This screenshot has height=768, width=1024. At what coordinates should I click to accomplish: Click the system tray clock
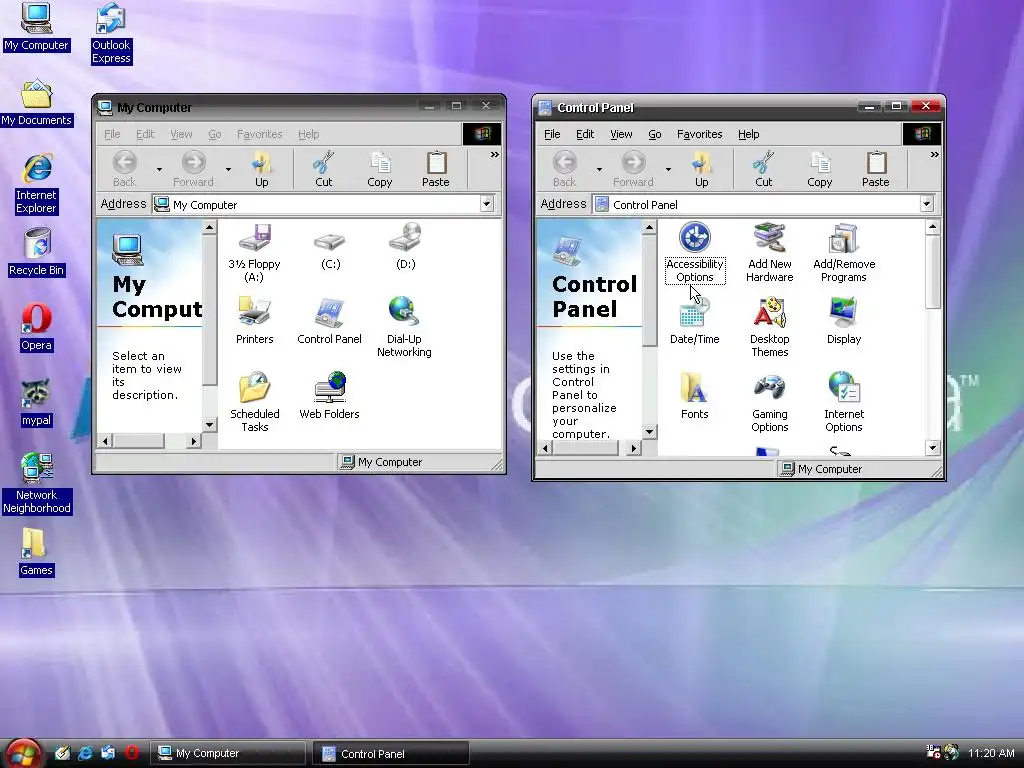click(991, 753)
